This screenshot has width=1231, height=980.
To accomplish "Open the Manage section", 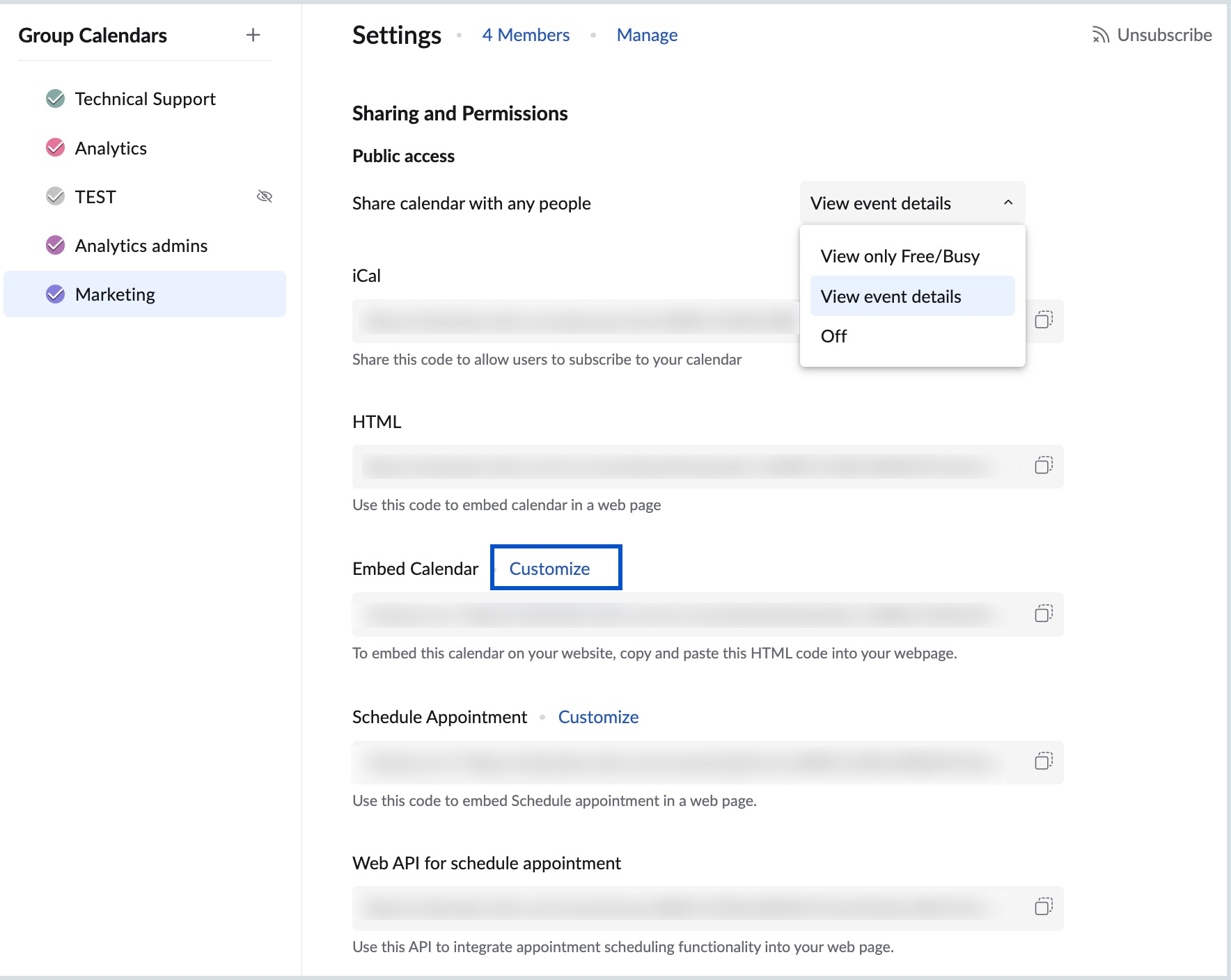I will click(647, 34).
